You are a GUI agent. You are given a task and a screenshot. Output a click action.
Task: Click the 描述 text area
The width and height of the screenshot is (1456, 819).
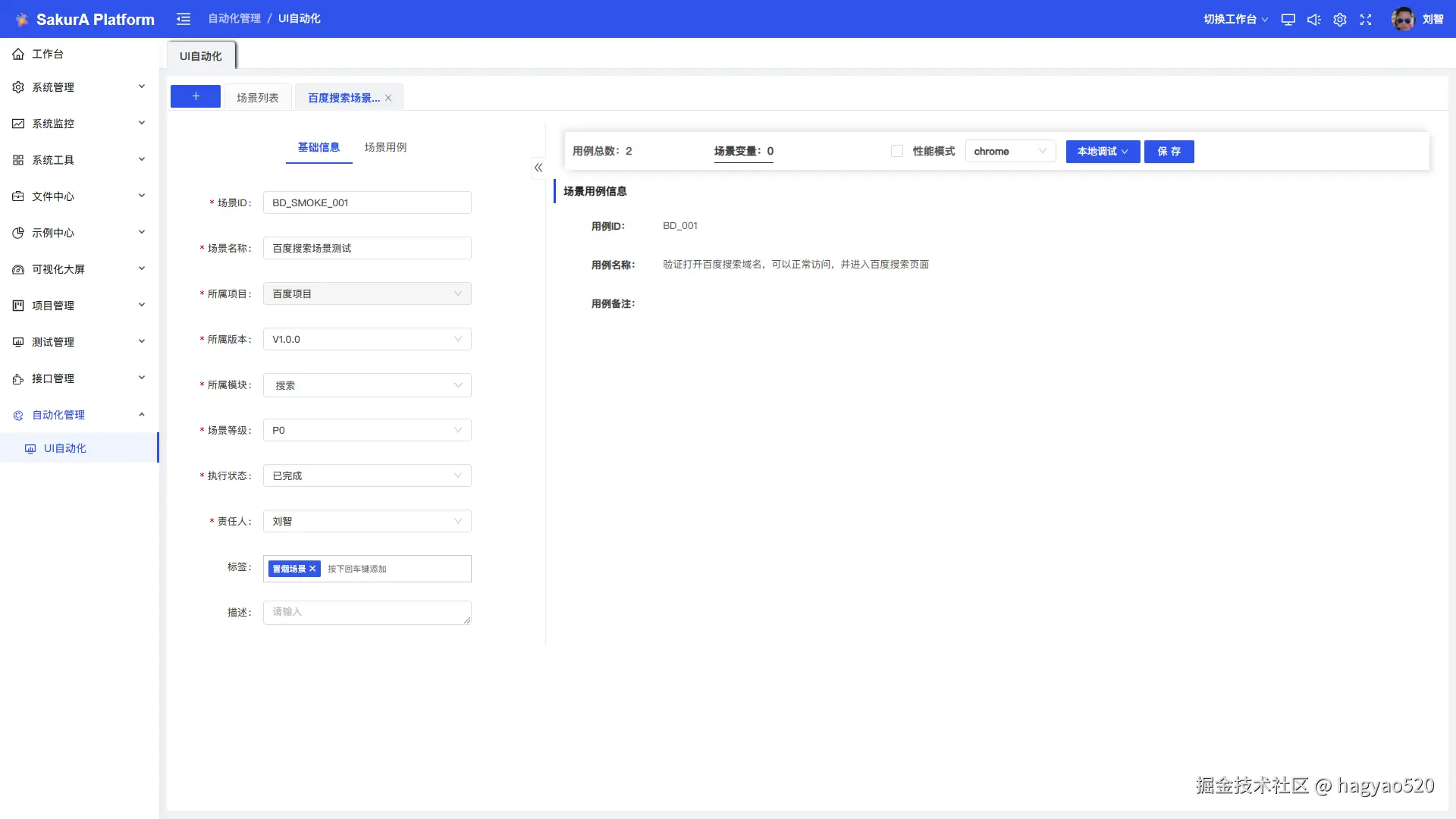[x=367, y=612]
